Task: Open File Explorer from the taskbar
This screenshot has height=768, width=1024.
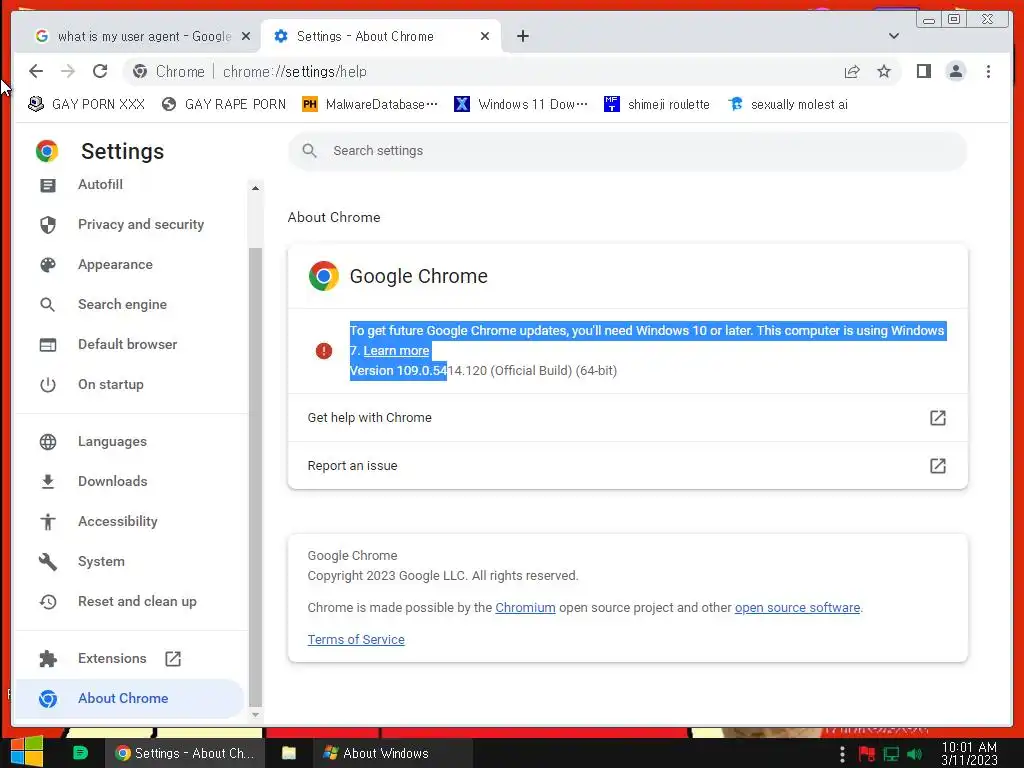Action: [x=289, y=753]
